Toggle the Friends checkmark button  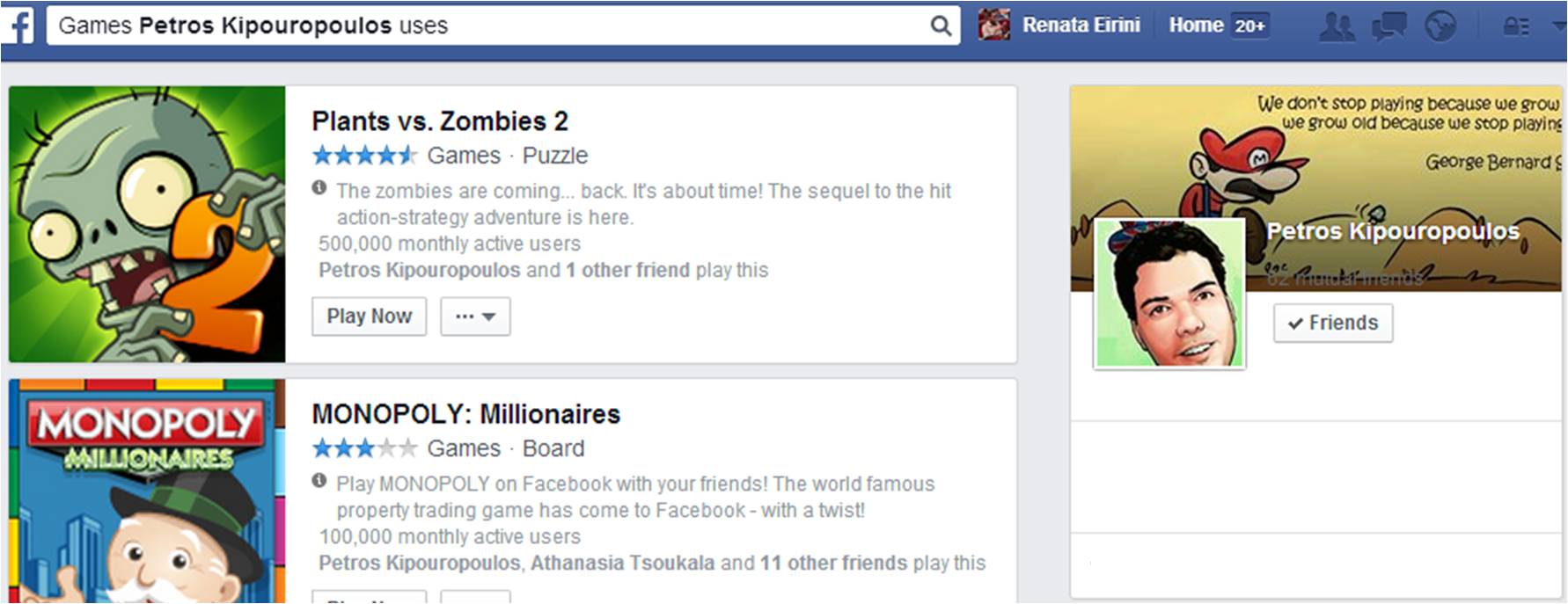tap(1333, 323)
